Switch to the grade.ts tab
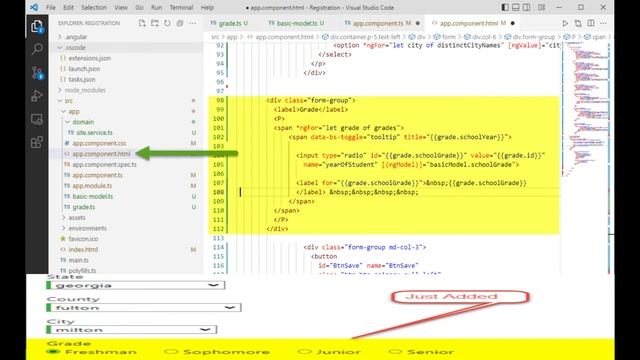This screenshot has height=360, width=640. tap(229, 23)
